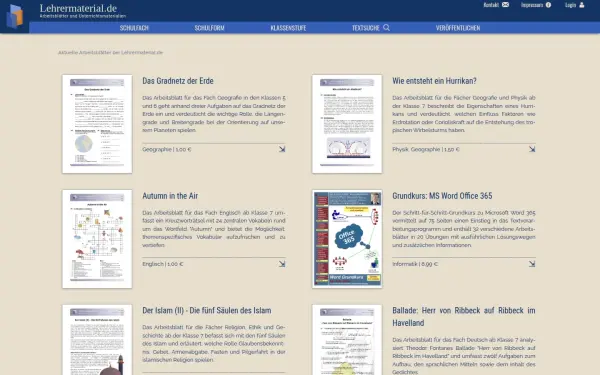
Task: Open the Schulform menu
Action: [209, 28]
